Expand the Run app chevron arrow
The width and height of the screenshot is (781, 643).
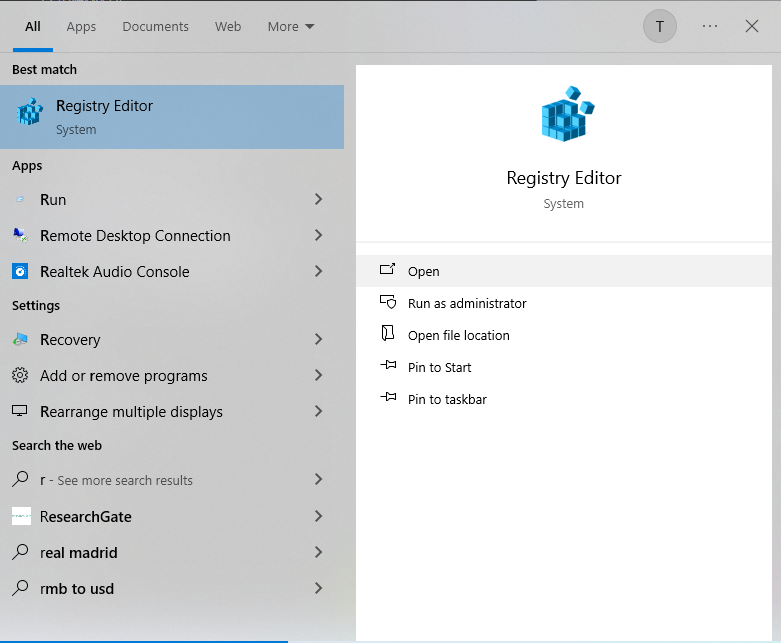coord(318,200)
